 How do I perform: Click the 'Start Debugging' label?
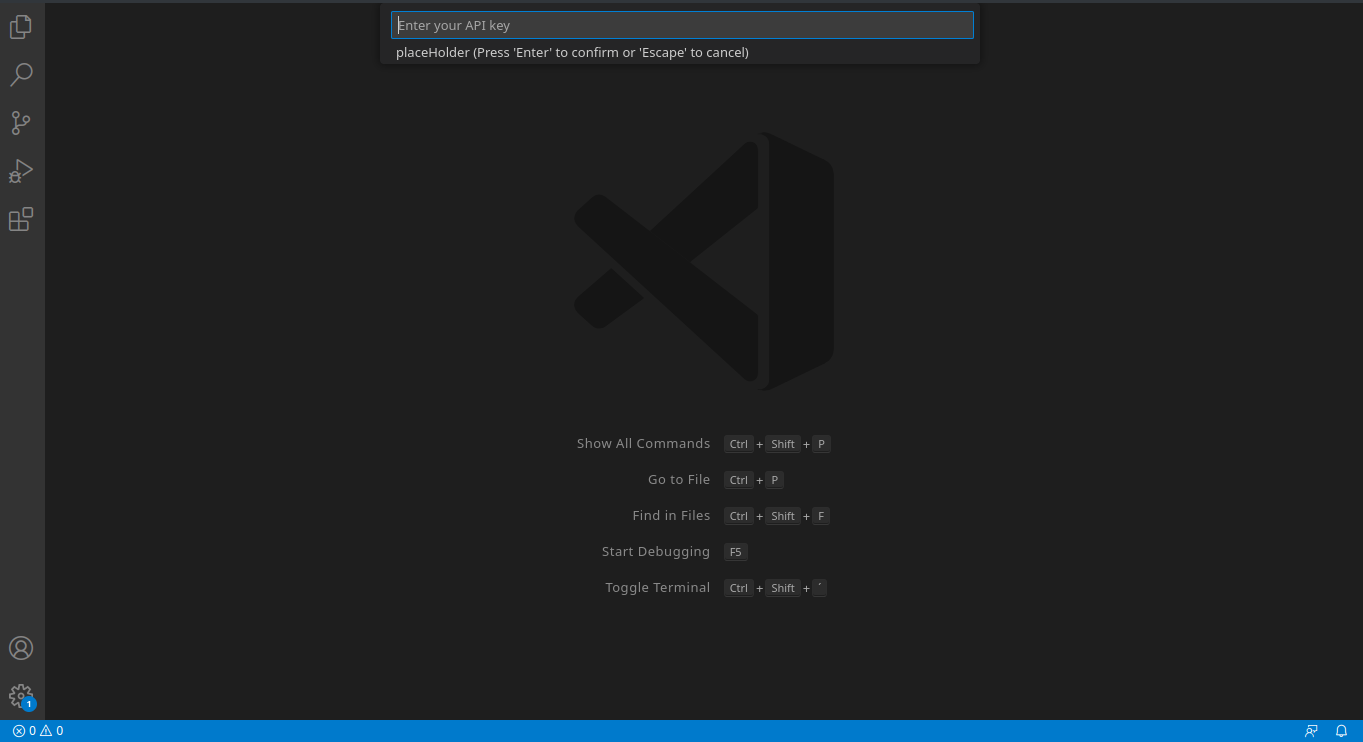(656, 551)
